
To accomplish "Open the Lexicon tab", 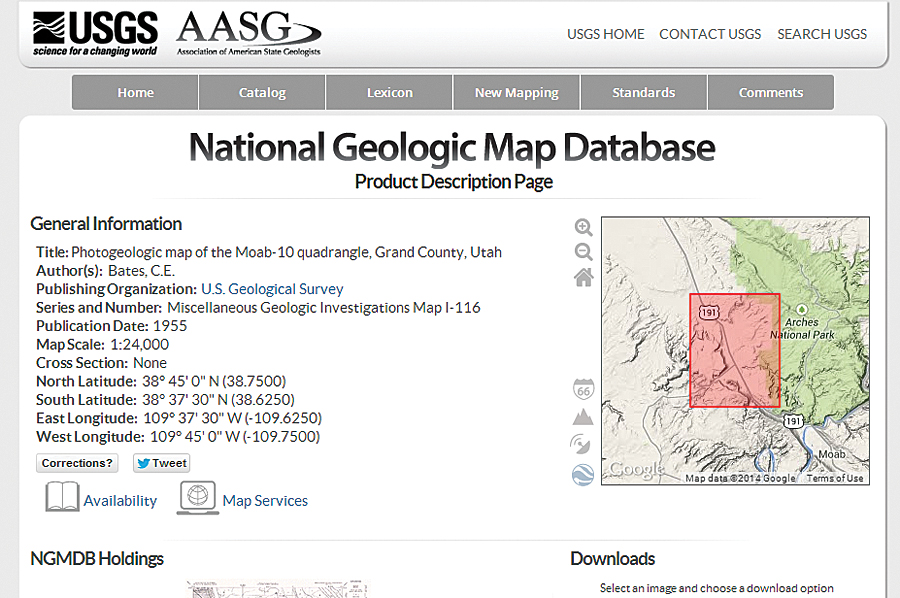I will [x=389, y=92].
